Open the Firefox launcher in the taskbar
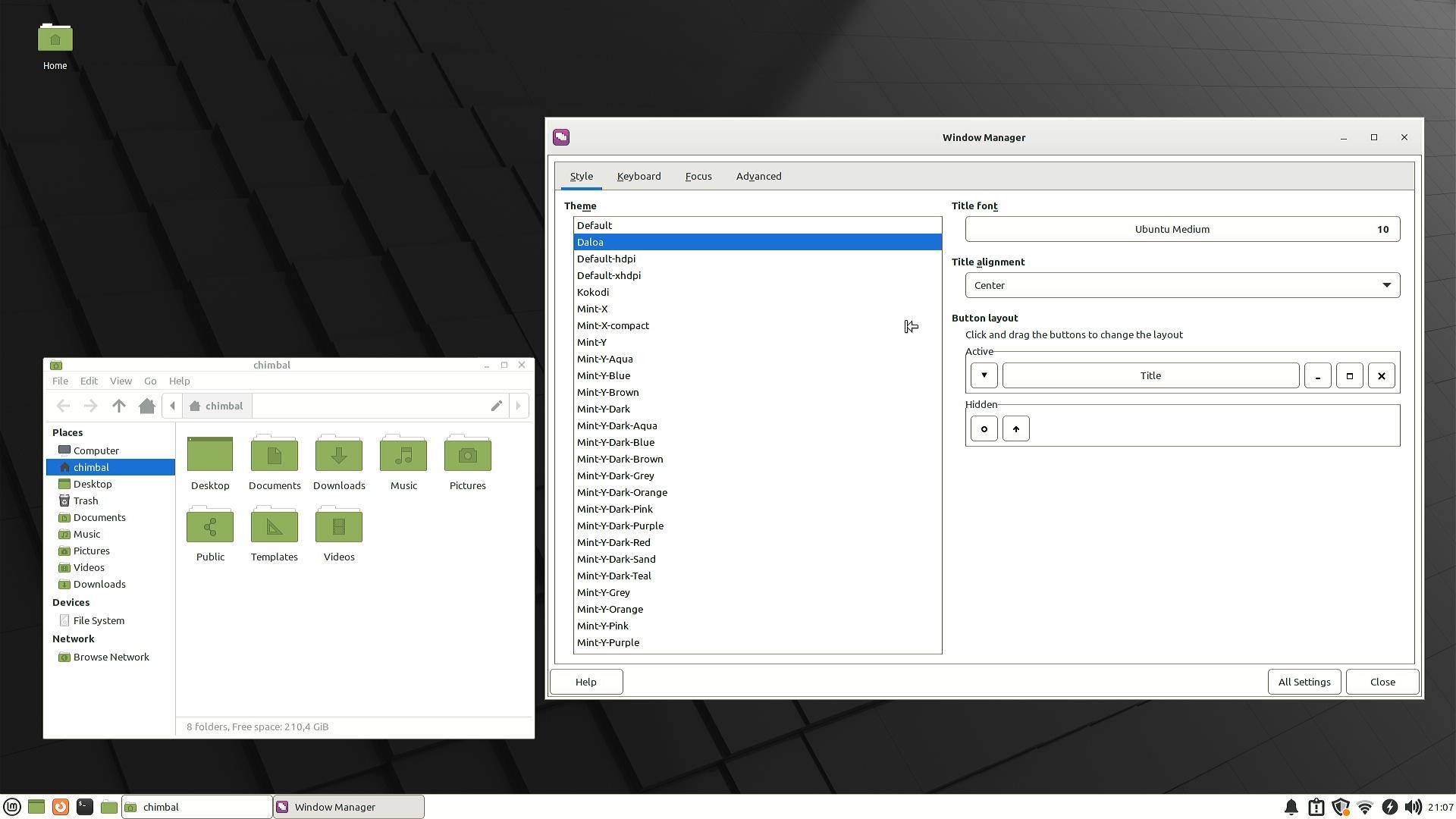The width and height of the screenshot is (1456, 819). (x=61, y=807)
